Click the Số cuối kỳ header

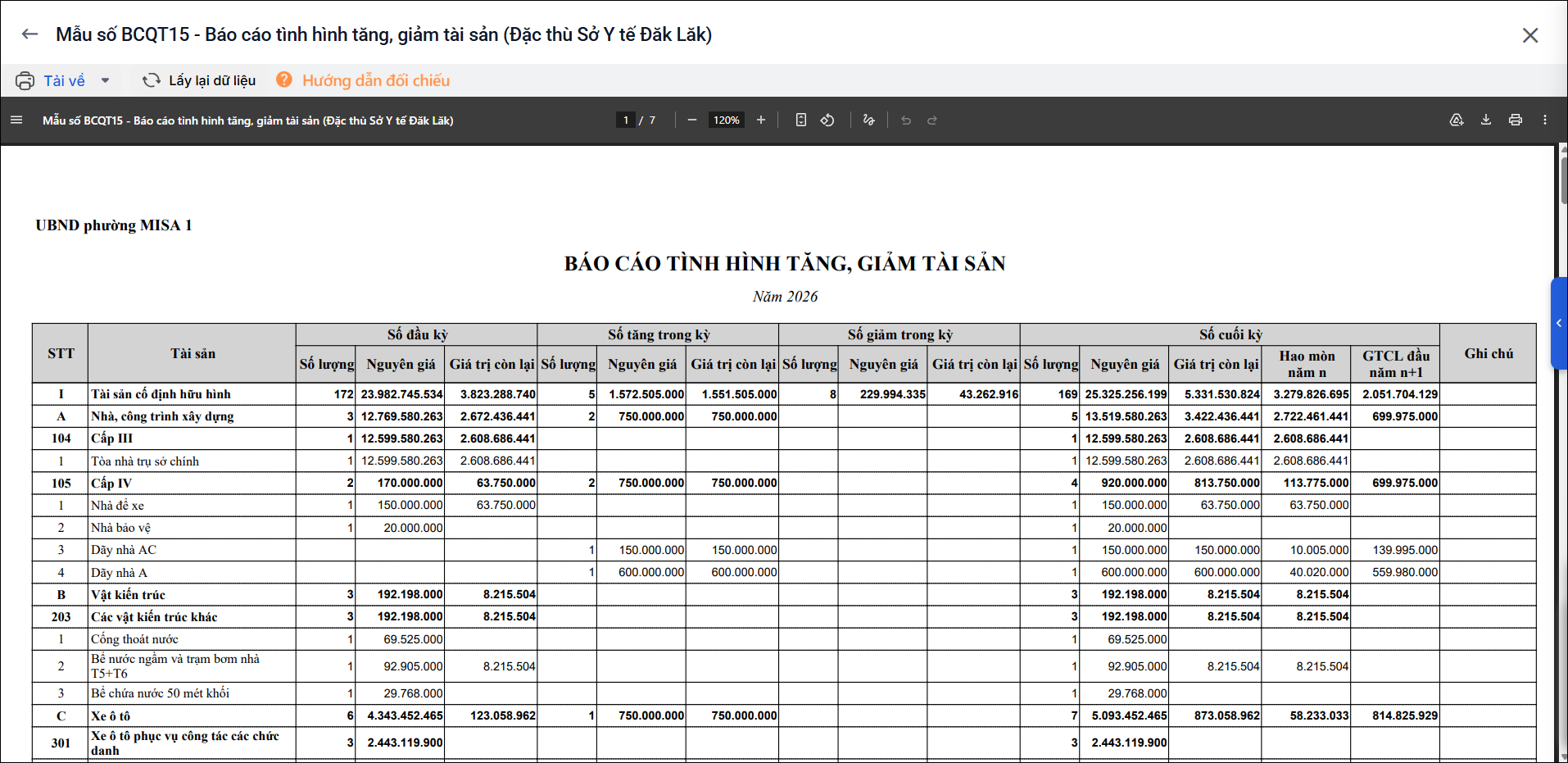point(1230,334)
